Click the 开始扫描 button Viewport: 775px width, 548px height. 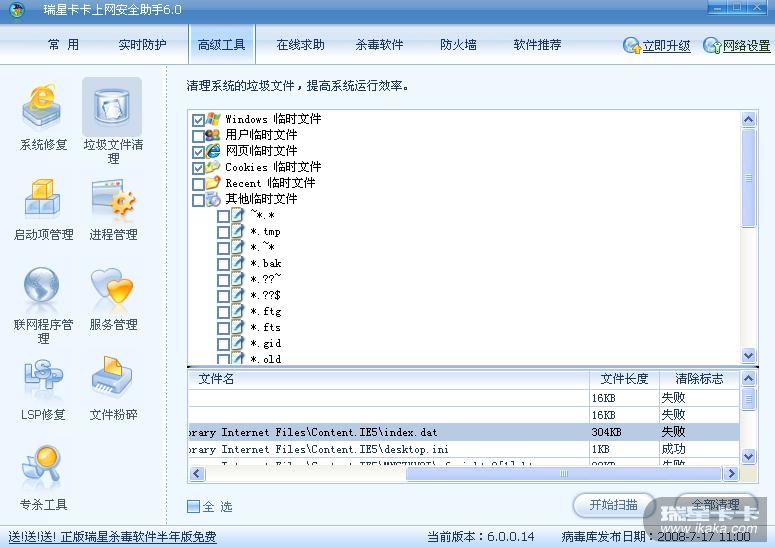613,505
